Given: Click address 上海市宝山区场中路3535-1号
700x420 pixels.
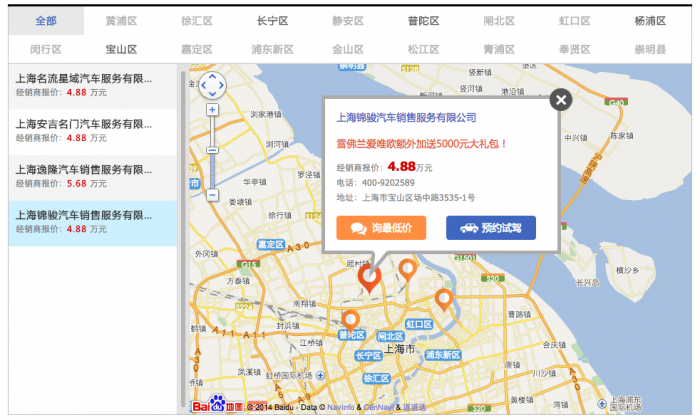Looking at the screenshot, I should pos(418,198).
